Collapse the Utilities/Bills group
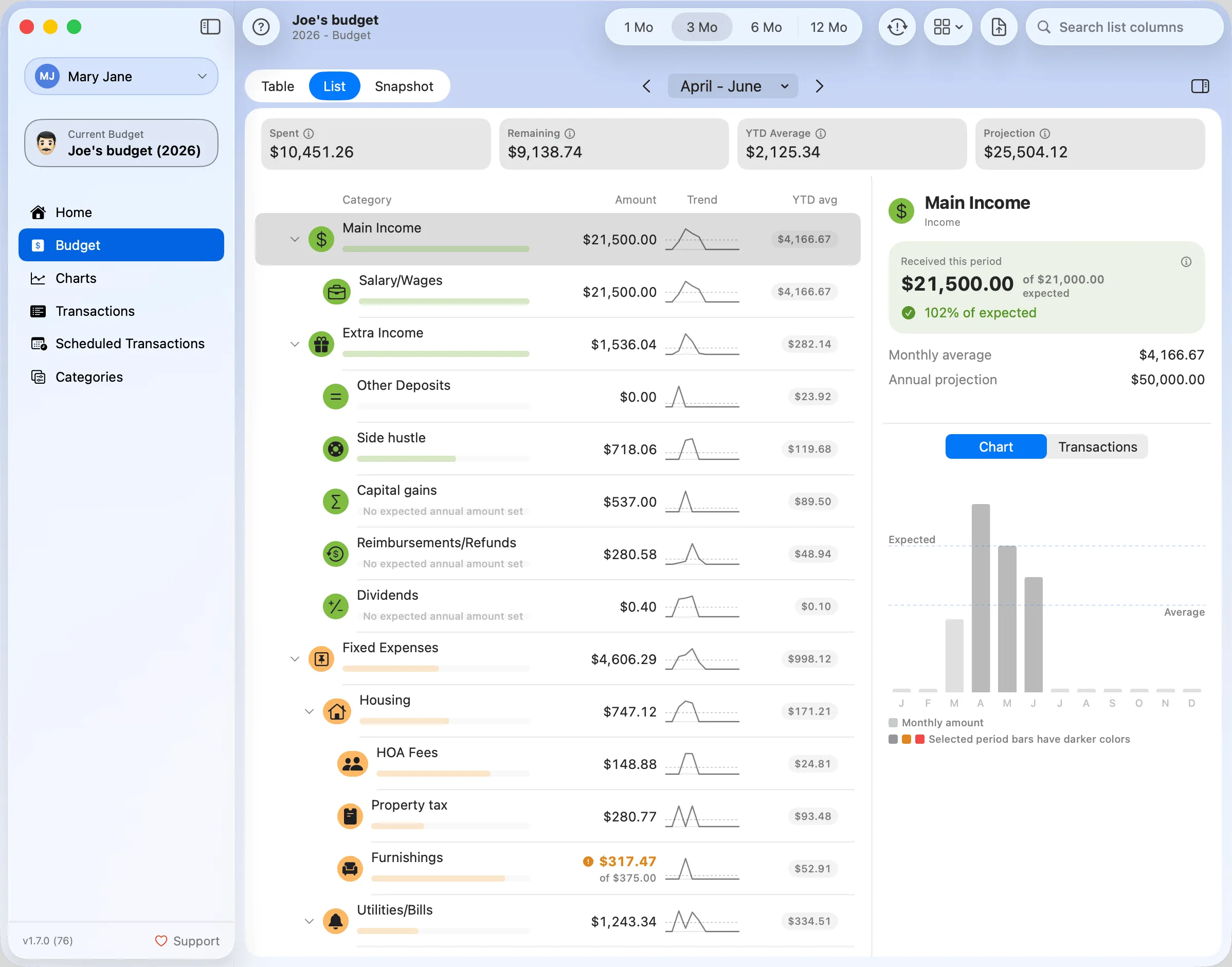Image resolution: width=1232 pixels, height=967 pixels. 309,922
